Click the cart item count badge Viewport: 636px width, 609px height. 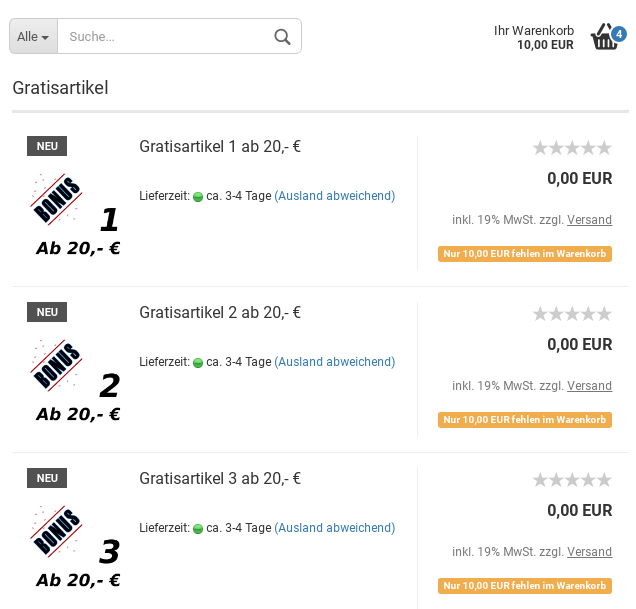coord(619,34)
